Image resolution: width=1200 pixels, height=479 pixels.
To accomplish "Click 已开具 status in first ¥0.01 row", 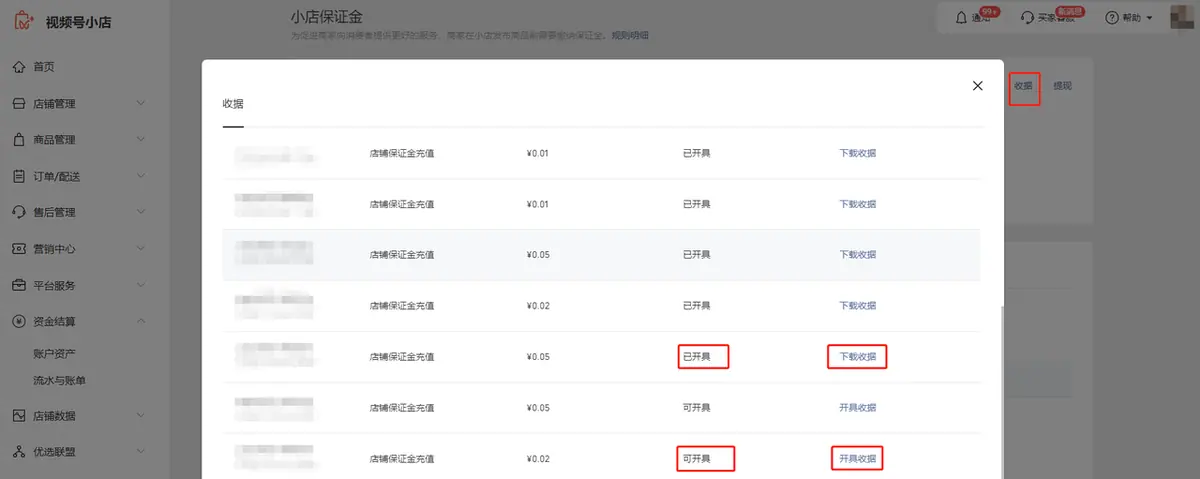I will [x=696, y=154].
